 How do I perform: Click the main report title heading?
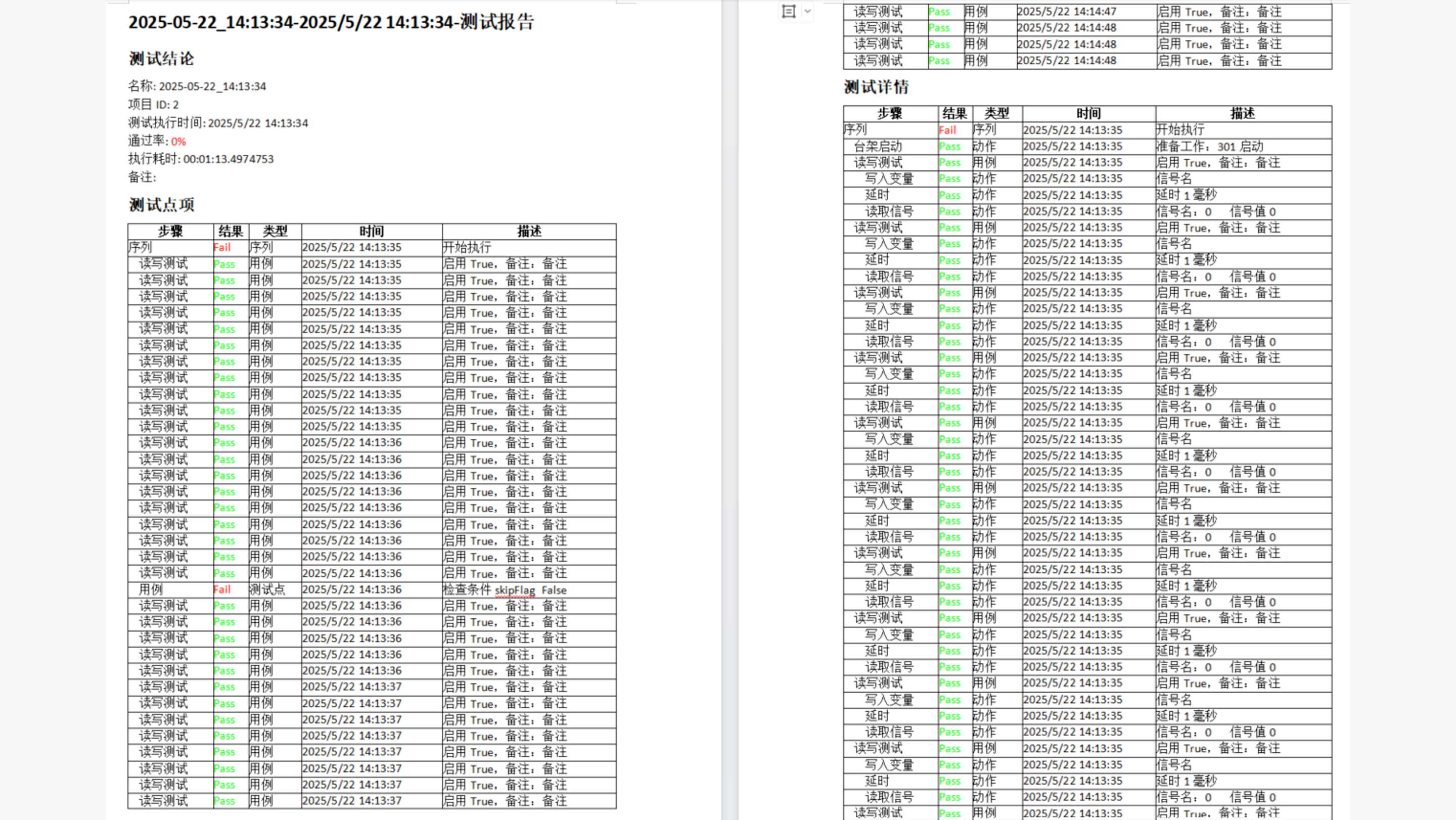331,23
